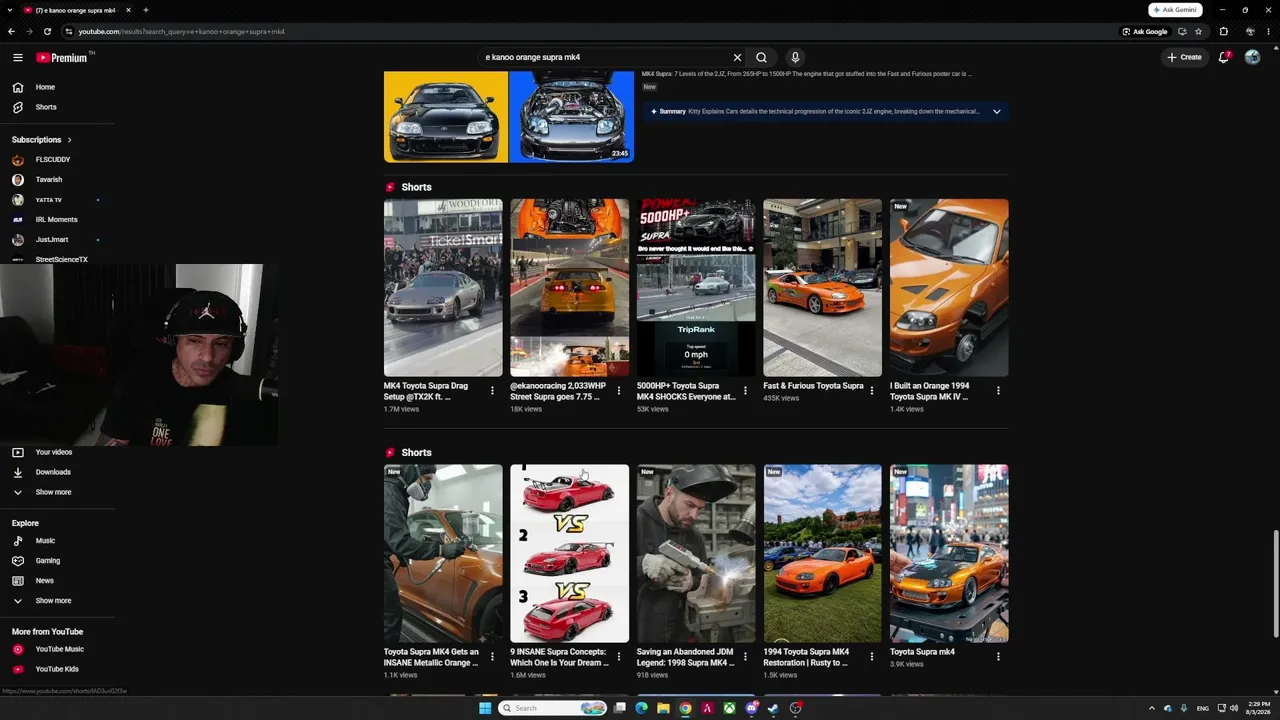Open File Explorer from the taskbar
Screen dimensions: 1280x720
663,708
